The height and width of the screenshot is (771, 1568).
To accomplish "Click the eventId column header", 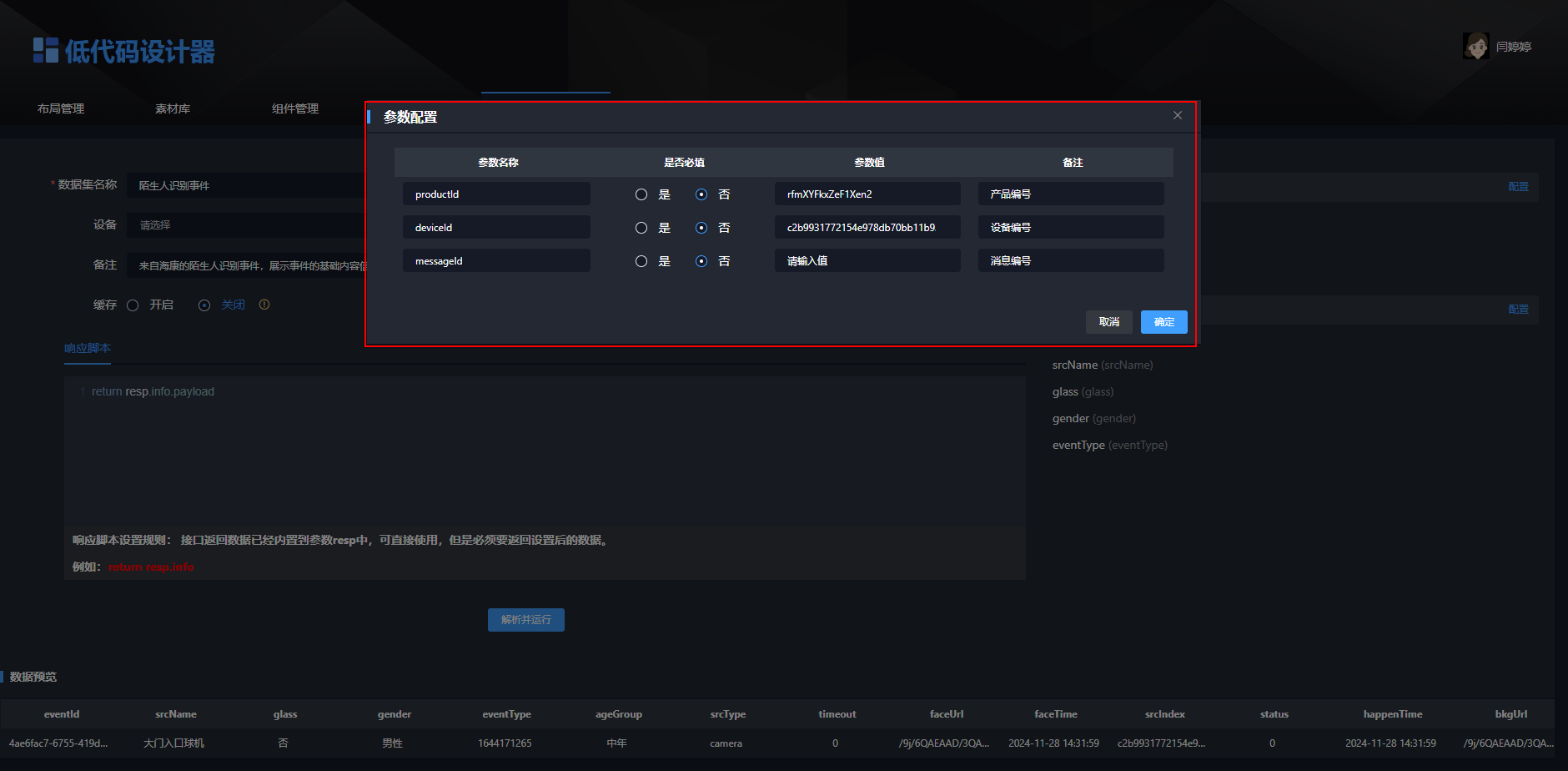I will [x=62, y=714].
